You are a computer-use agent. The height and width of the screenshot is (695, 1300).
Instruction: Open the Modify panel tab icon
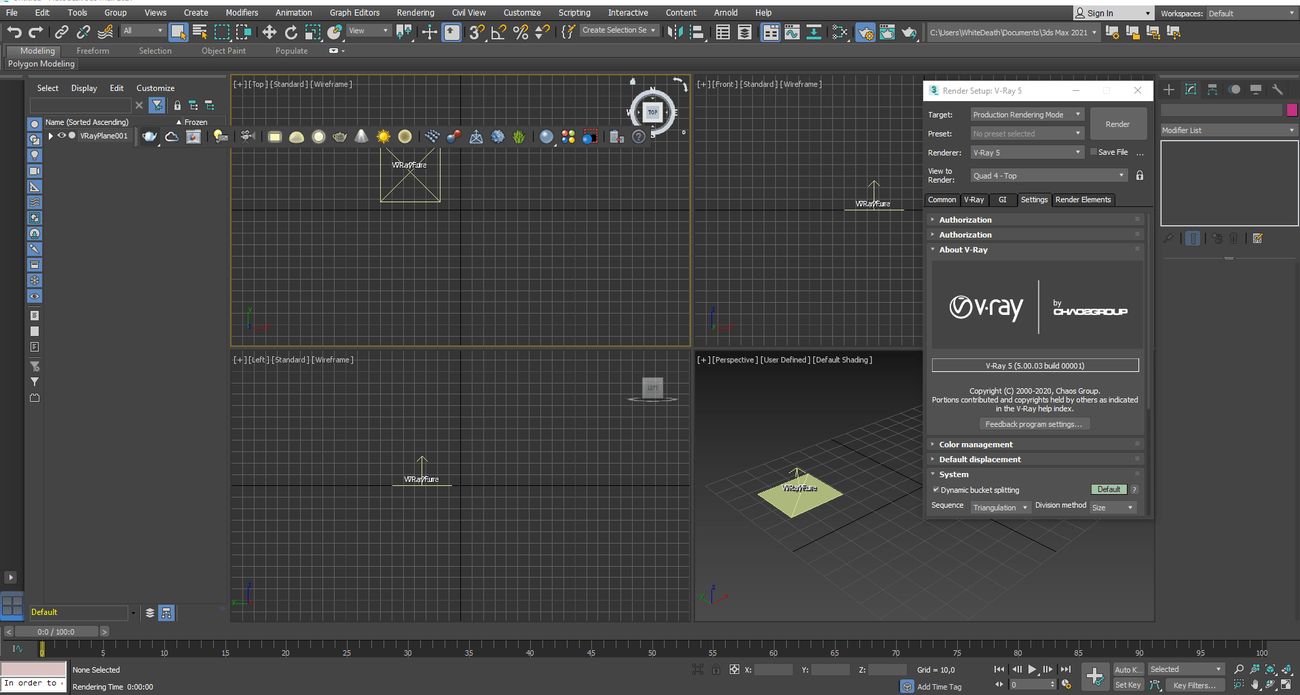click(1190, 90)
